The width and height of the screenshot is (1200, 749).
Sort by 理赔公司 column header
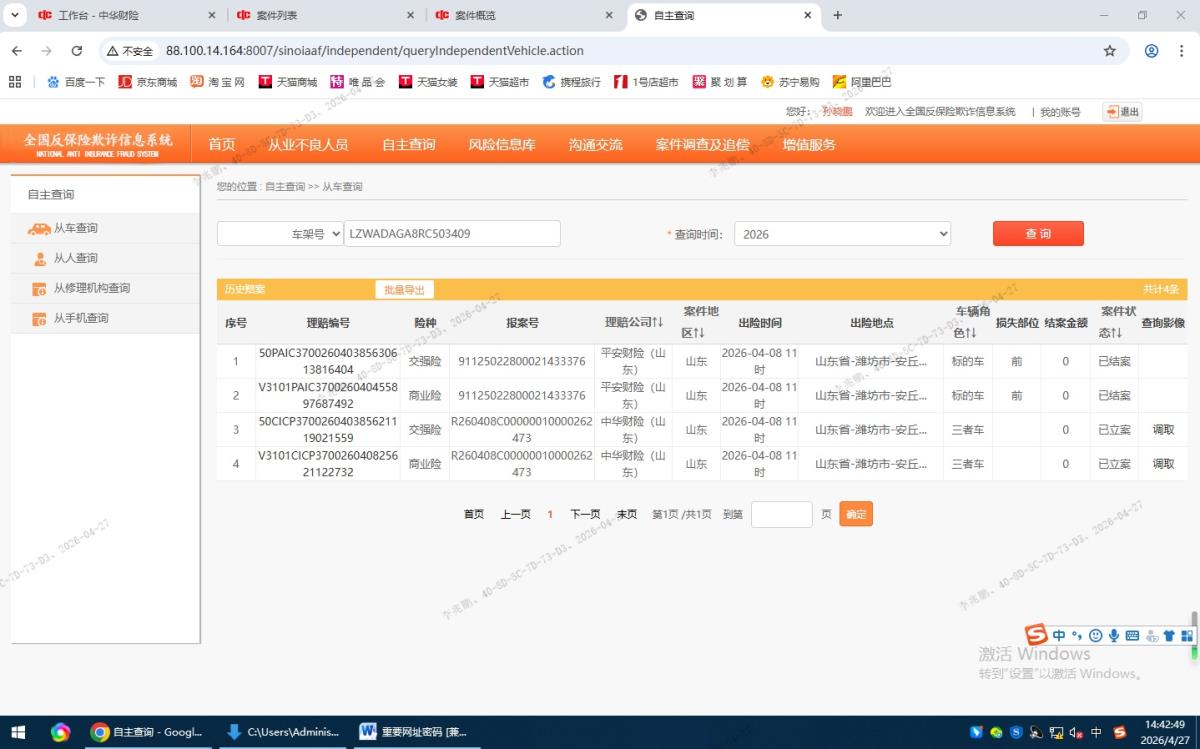(634, 322)
